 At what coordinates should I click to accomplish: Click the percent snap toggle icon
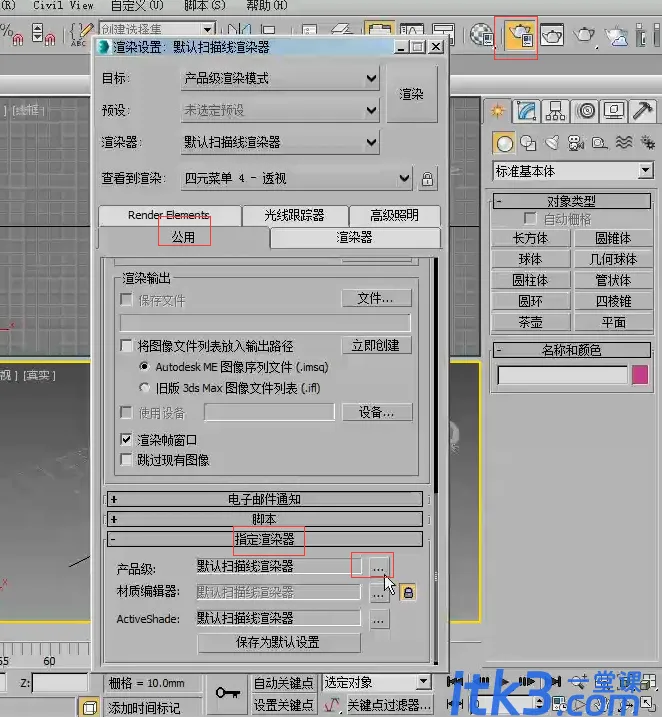tap(11, 35)
